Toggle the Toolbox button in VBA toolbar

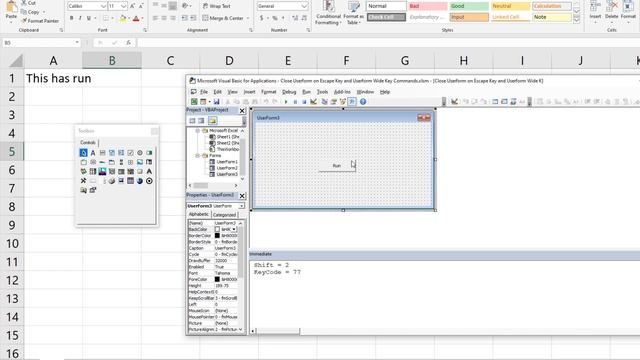352,102
